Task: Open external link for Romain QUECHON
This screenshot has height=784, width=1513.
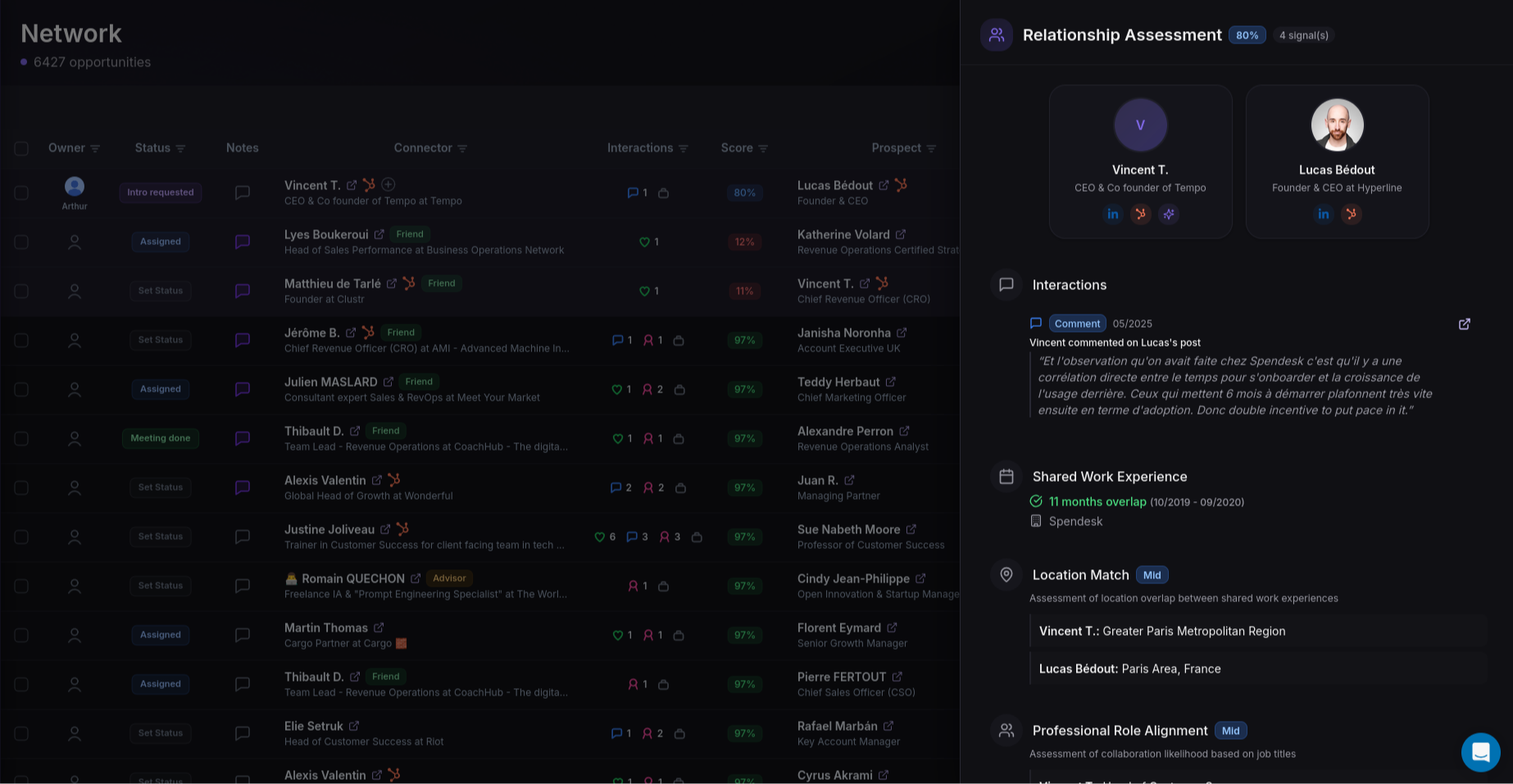Action: 416,578
